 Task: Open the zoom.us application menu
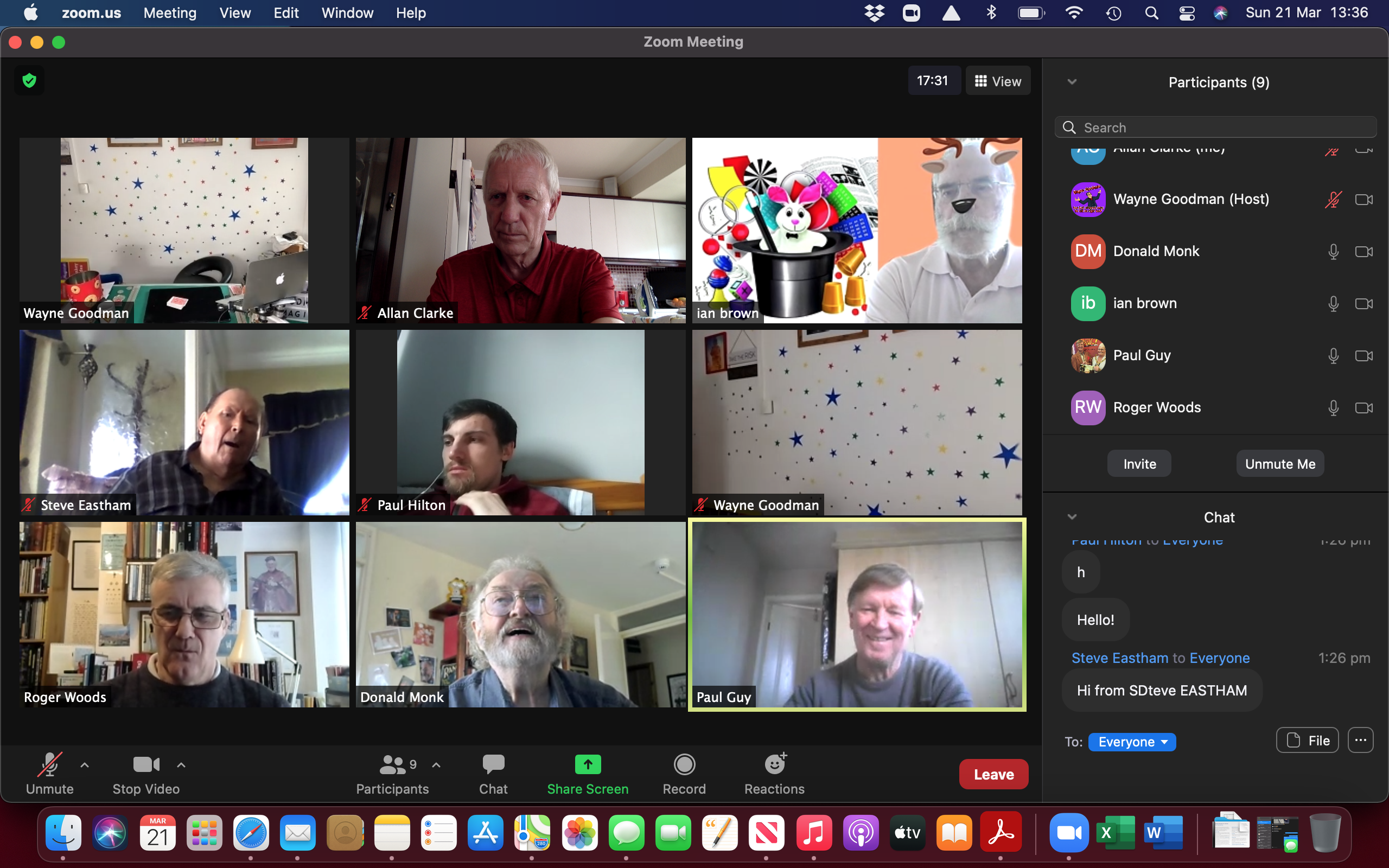click(x=91, y=12)
